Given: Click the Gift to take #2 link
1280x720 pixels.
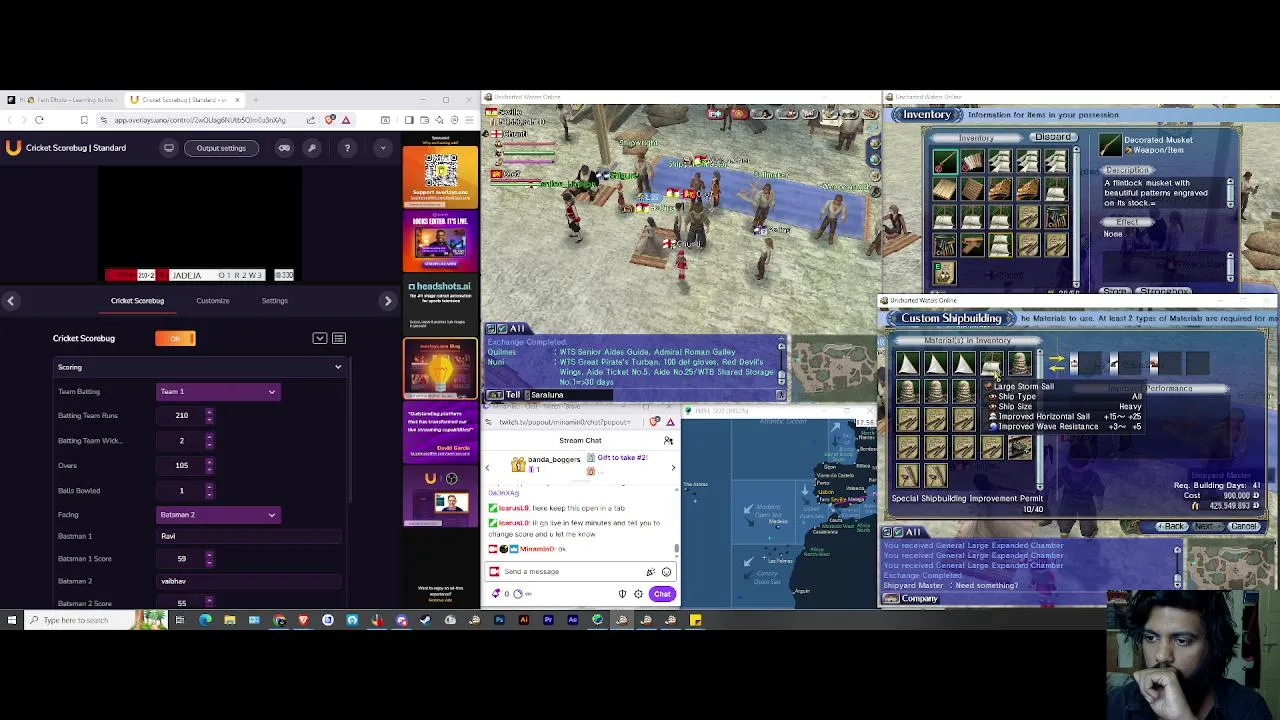Looking at the screenshot, I should point(622,458).
